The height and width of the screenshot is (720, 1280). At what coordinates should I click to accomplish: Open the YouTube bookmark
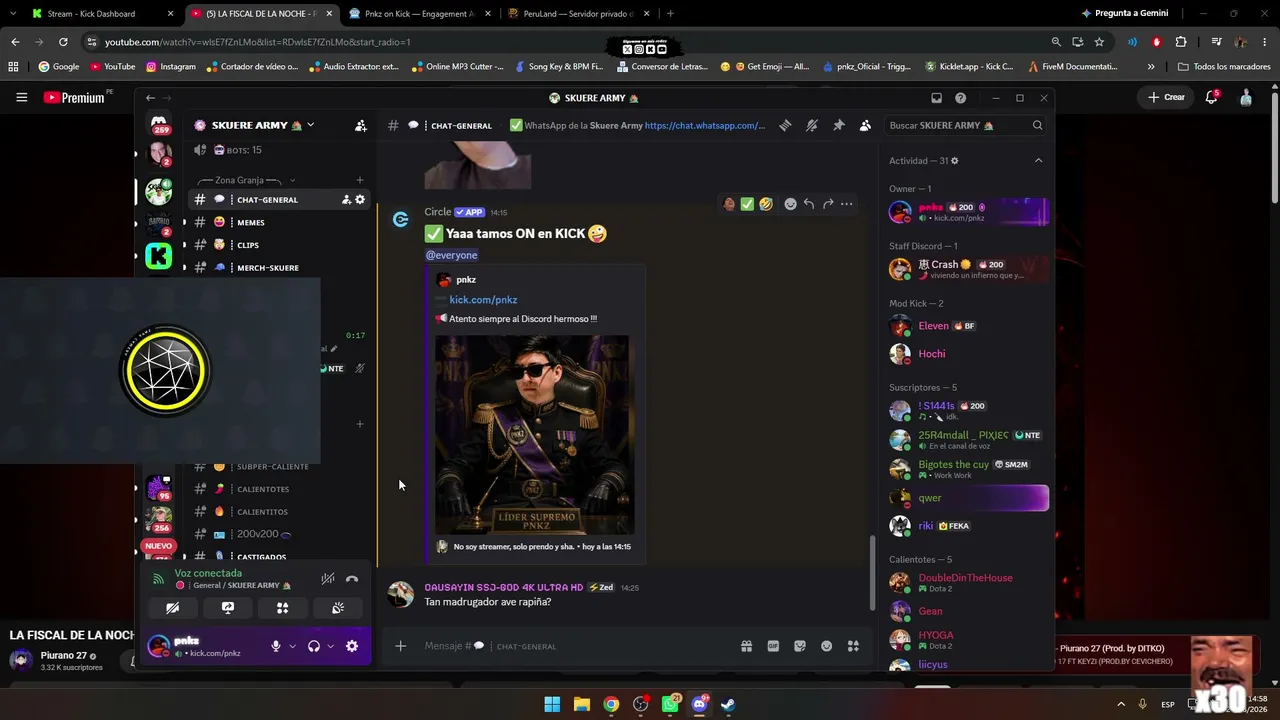click(x=112, y=67)
